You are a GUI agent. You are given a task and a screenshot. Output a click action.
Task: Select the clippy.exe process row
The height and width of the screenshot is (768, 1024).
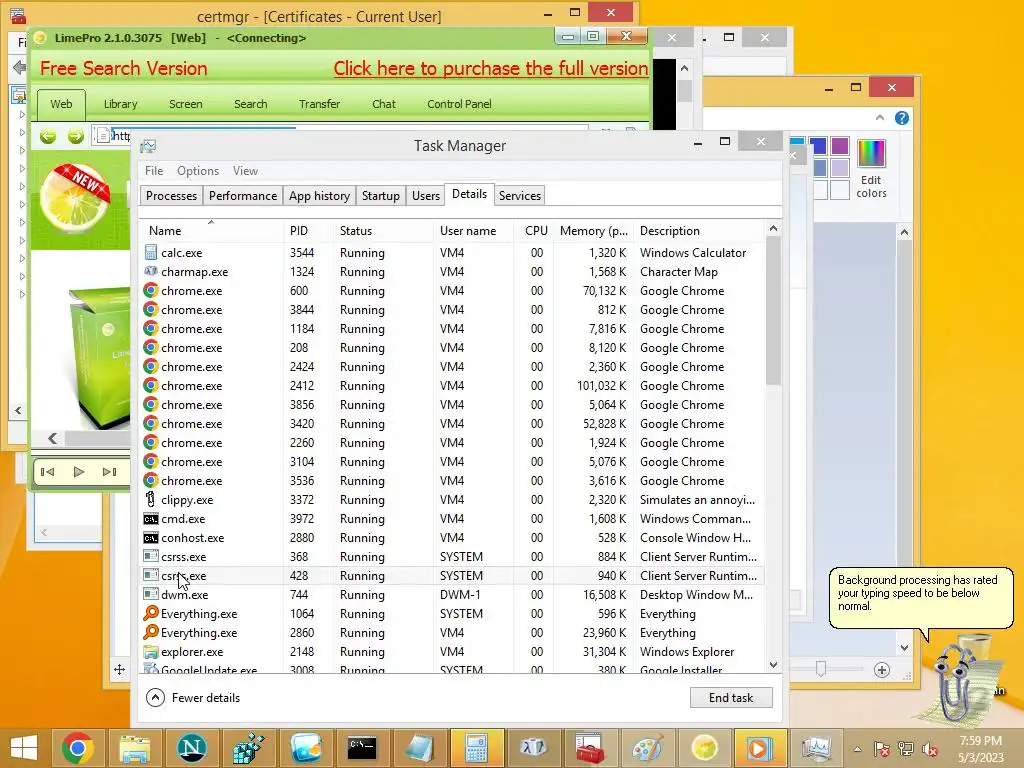[x=452, y=500]
